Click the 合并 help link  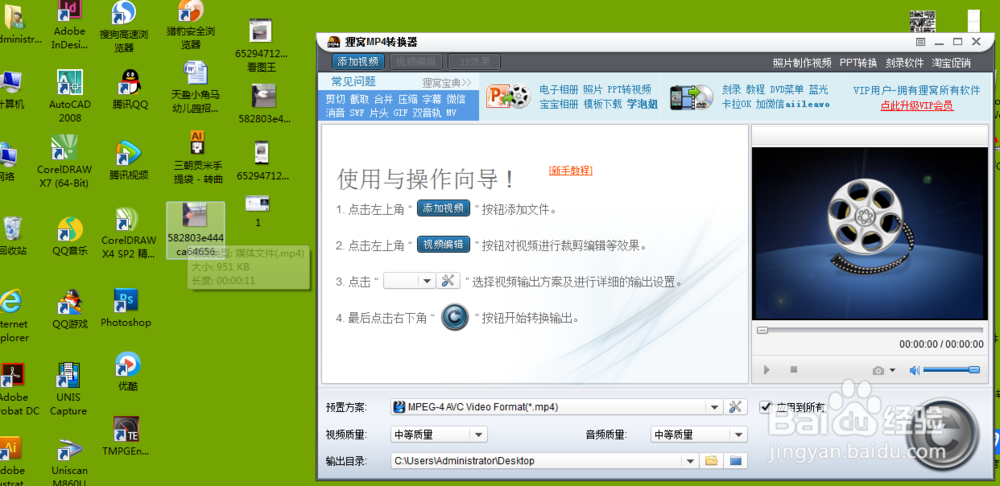click(x=383, y=99)
